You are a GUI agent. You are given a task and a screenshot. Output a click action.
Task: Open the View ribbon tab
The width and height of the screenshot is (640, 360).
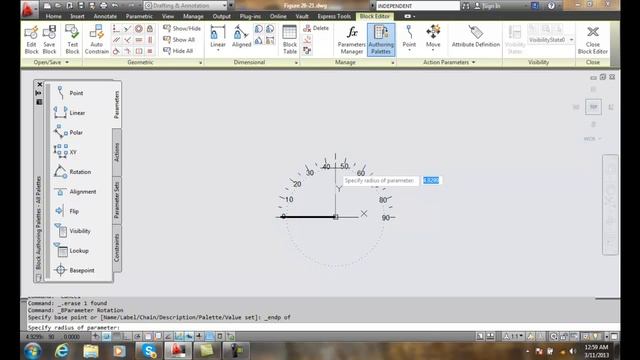pos(168,16)
